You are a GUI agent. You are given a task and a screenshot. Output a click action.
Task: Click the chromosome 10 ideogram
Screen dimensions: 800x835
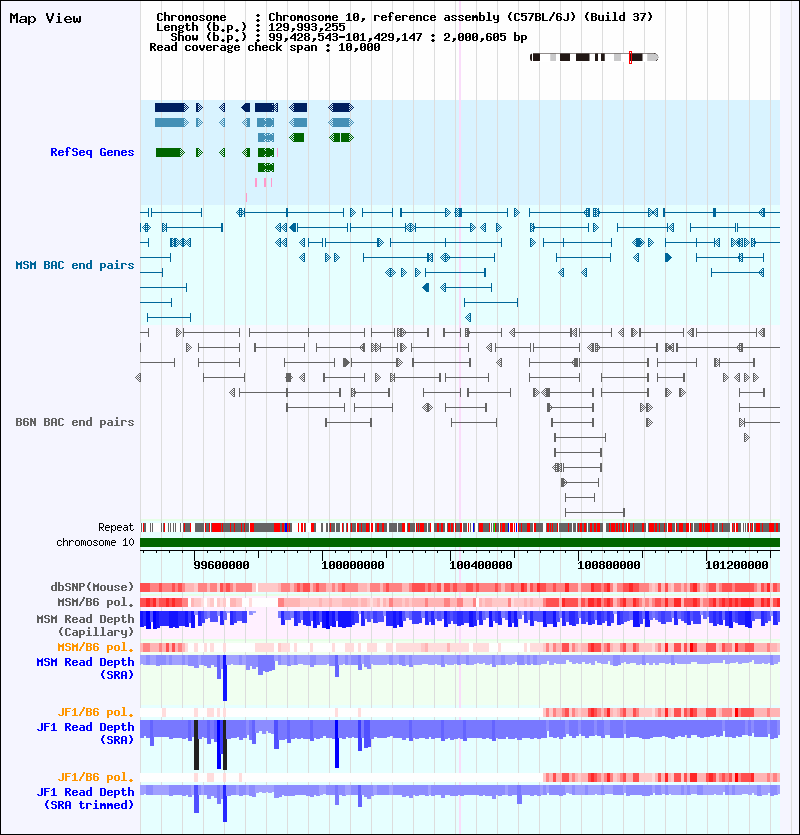point(594,57)
